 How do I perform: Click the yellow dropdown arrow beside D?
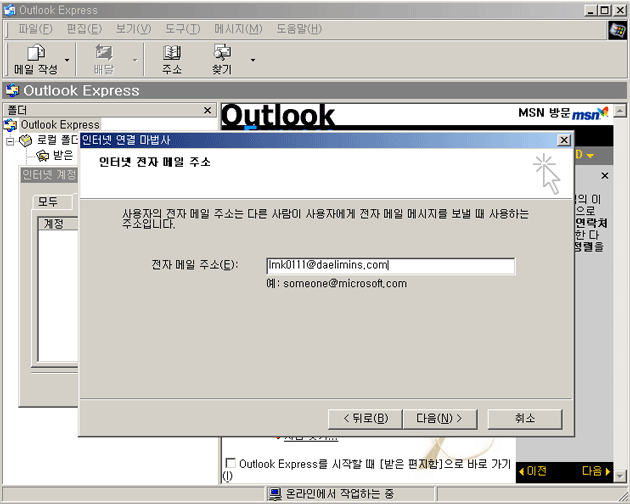pos(590,156)
